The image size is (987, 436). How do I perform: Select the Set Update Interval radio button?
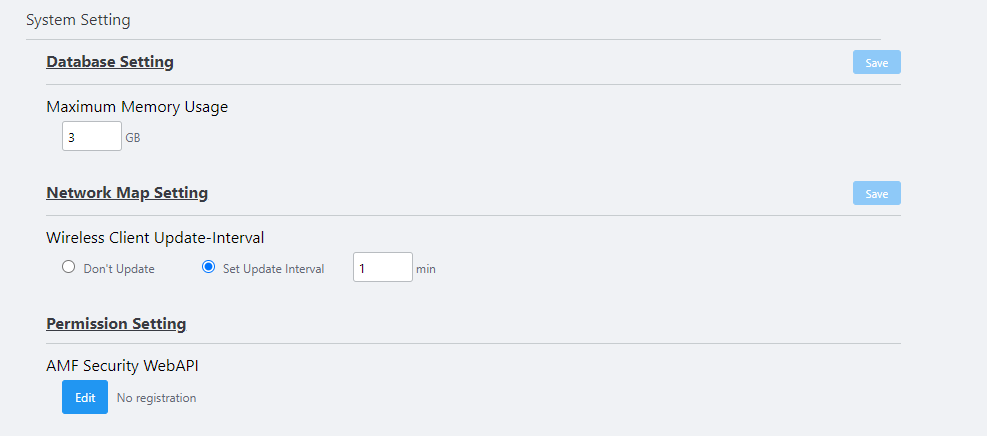pyautogui.click(x=208, y=267)
